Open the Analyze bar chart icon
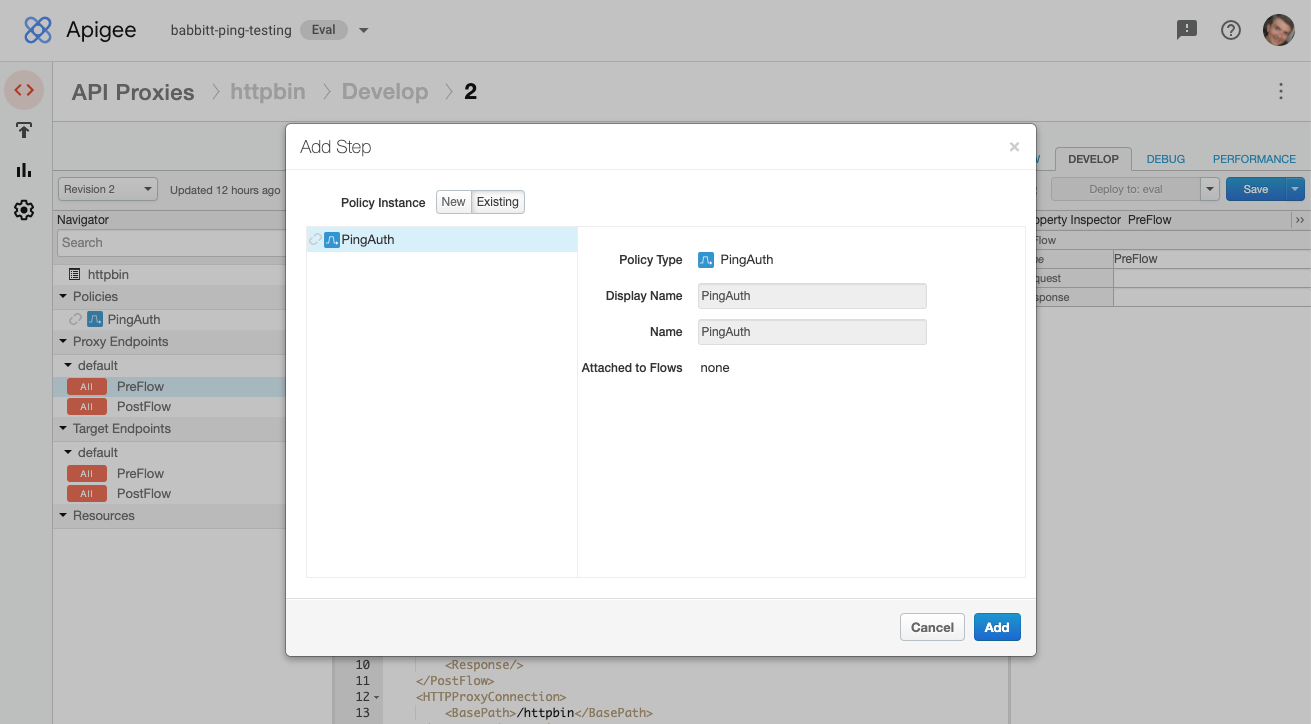 [x=24, y=170]
